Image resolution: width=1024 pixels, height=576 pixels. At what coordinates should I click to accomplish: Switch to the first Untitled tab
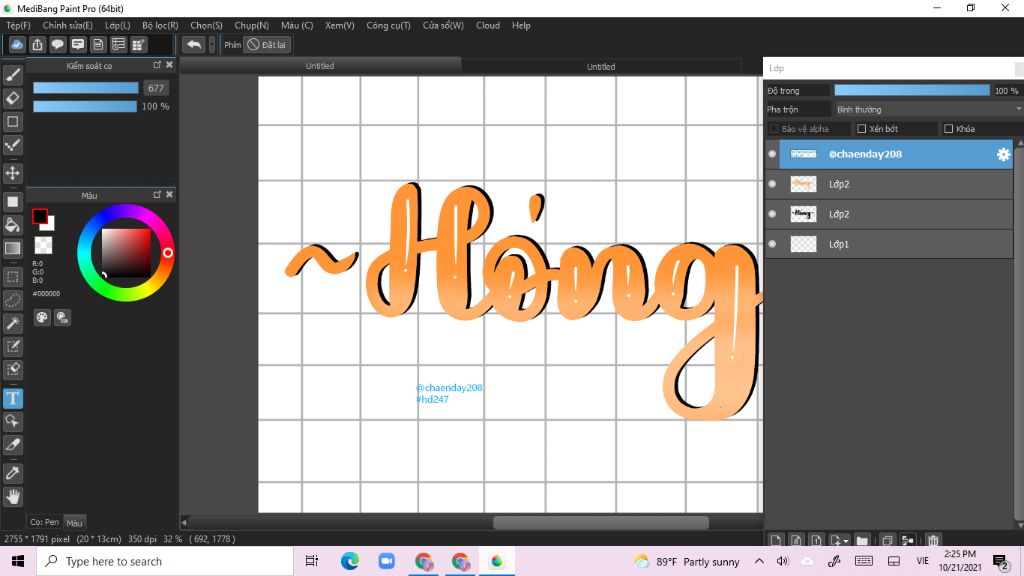[x=320, y=66]
